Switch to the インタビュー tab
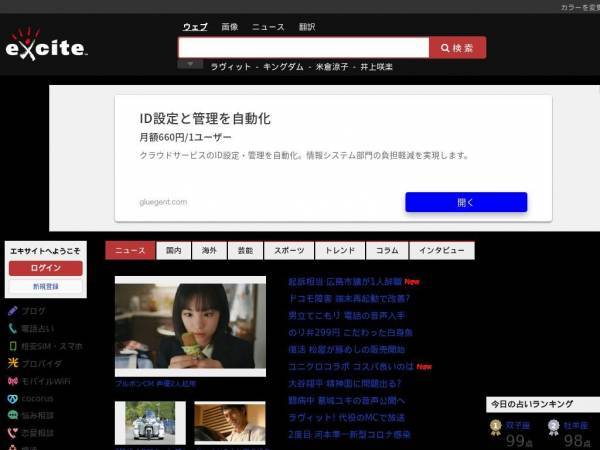Image resolution: width=600 pixels, height=450 pixels. (442, 251)
